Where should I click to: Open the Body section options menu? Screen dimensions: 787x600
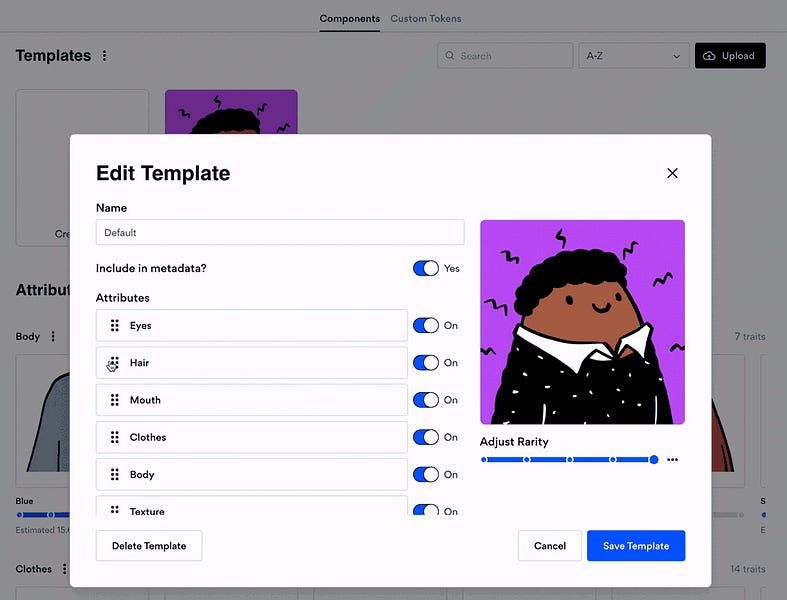click(53, 337)
